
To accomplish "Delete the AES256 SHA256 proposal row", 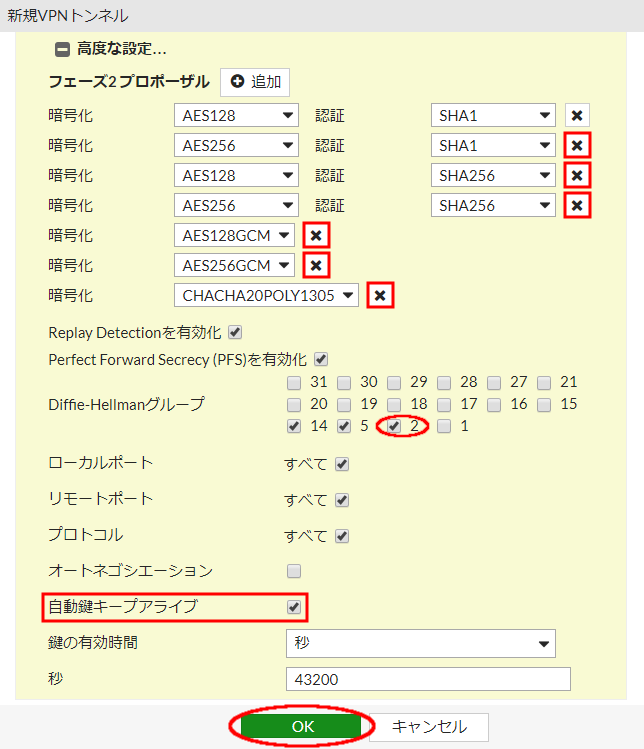I will point(577,205).
